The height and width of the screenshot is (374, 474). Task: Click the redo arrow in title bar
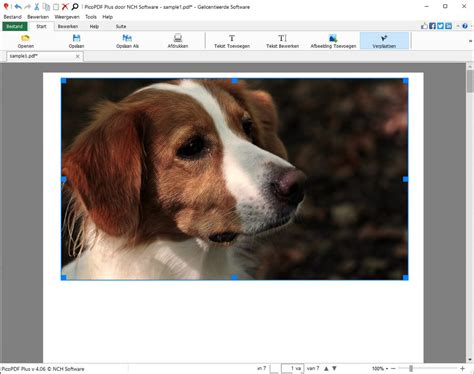[27, 6]
